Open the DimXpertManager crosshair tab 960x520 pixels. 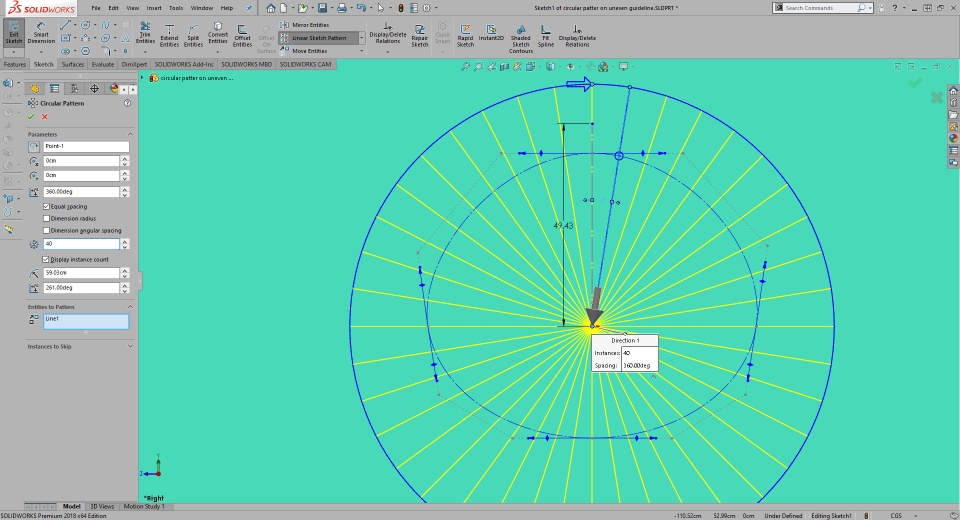point(94,89)
